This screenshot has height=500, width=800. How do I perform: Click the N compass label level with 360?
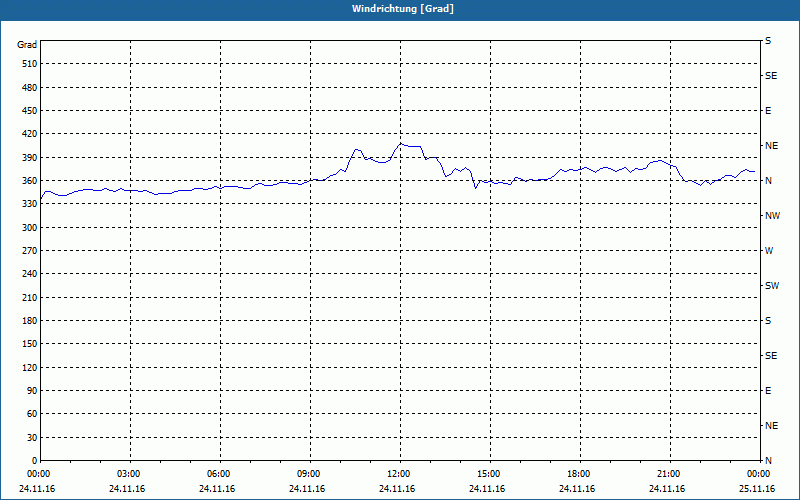coord(768,181)
